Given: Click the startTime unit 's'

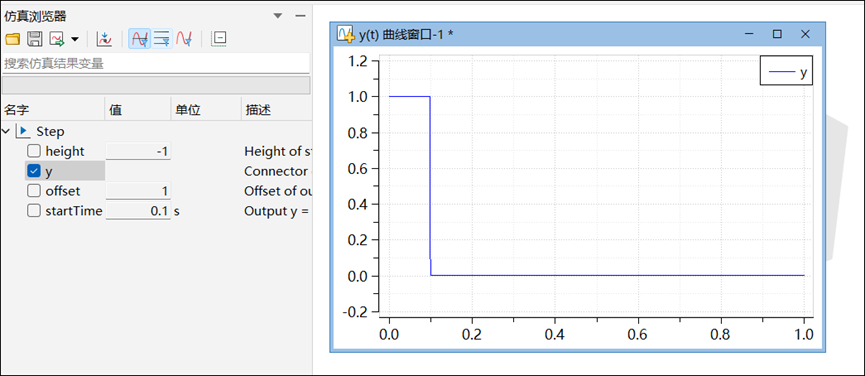Looking at the screenshot, I should (177, 211).
